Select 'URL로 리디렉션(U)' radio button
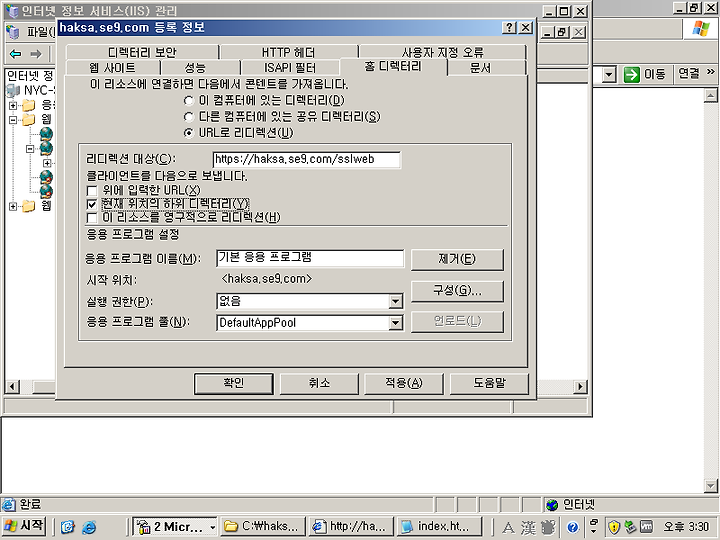Viewport: 720px width, 540px height. tap(188, 133)
